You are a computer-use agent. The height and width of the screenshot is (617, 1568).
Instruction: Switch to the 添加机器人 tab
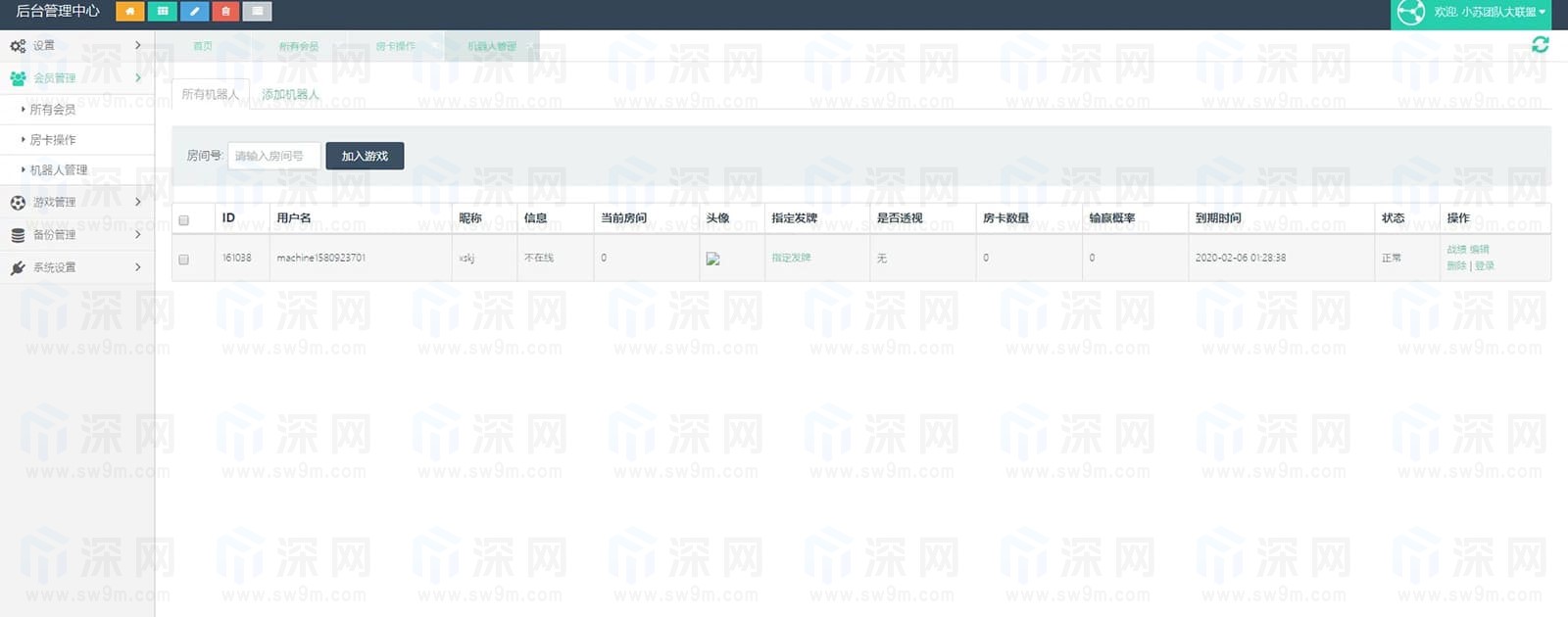[x=290, y=94]
